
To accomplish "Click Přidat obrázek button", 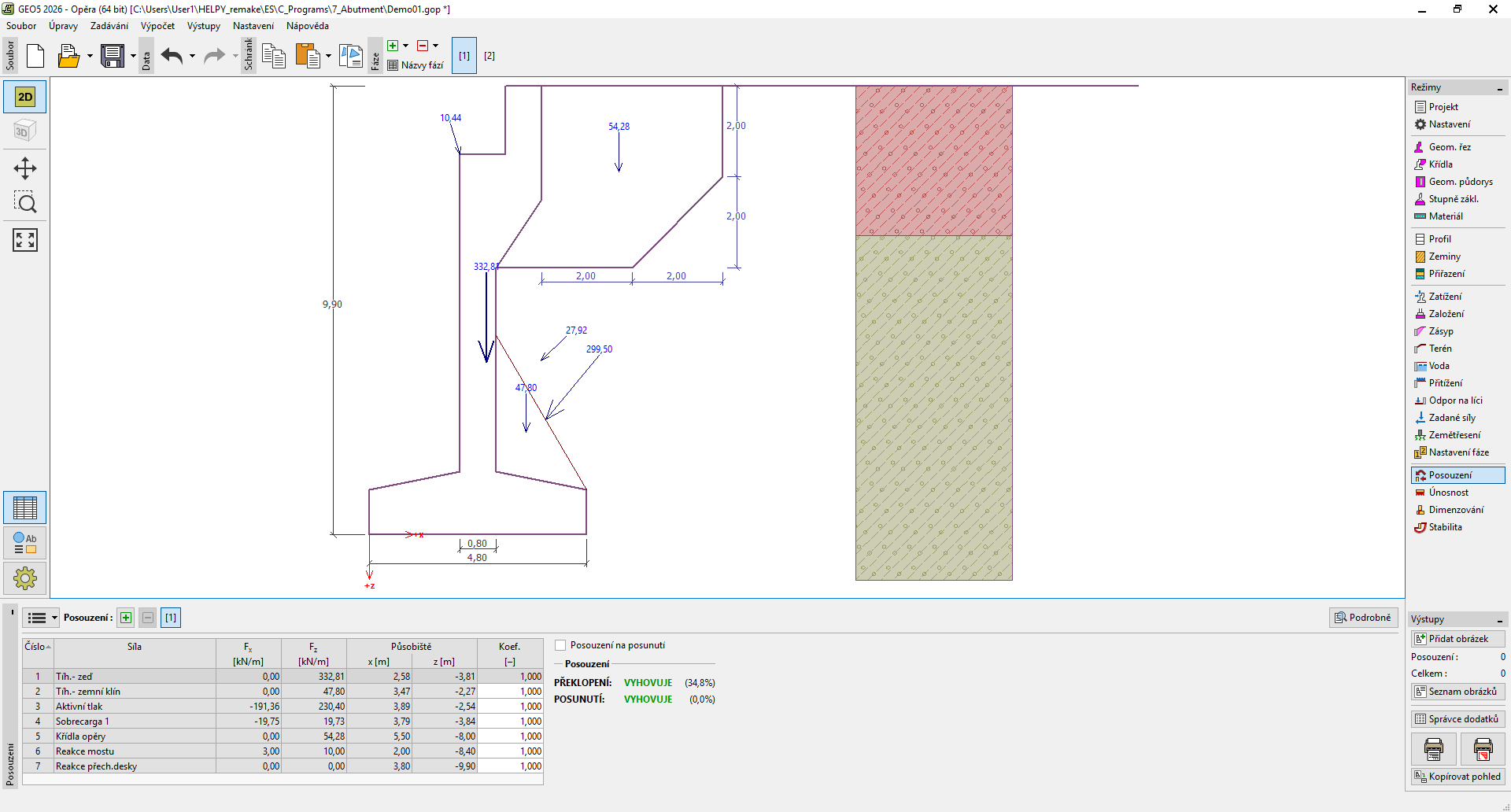I will (x=1457, y=639).
